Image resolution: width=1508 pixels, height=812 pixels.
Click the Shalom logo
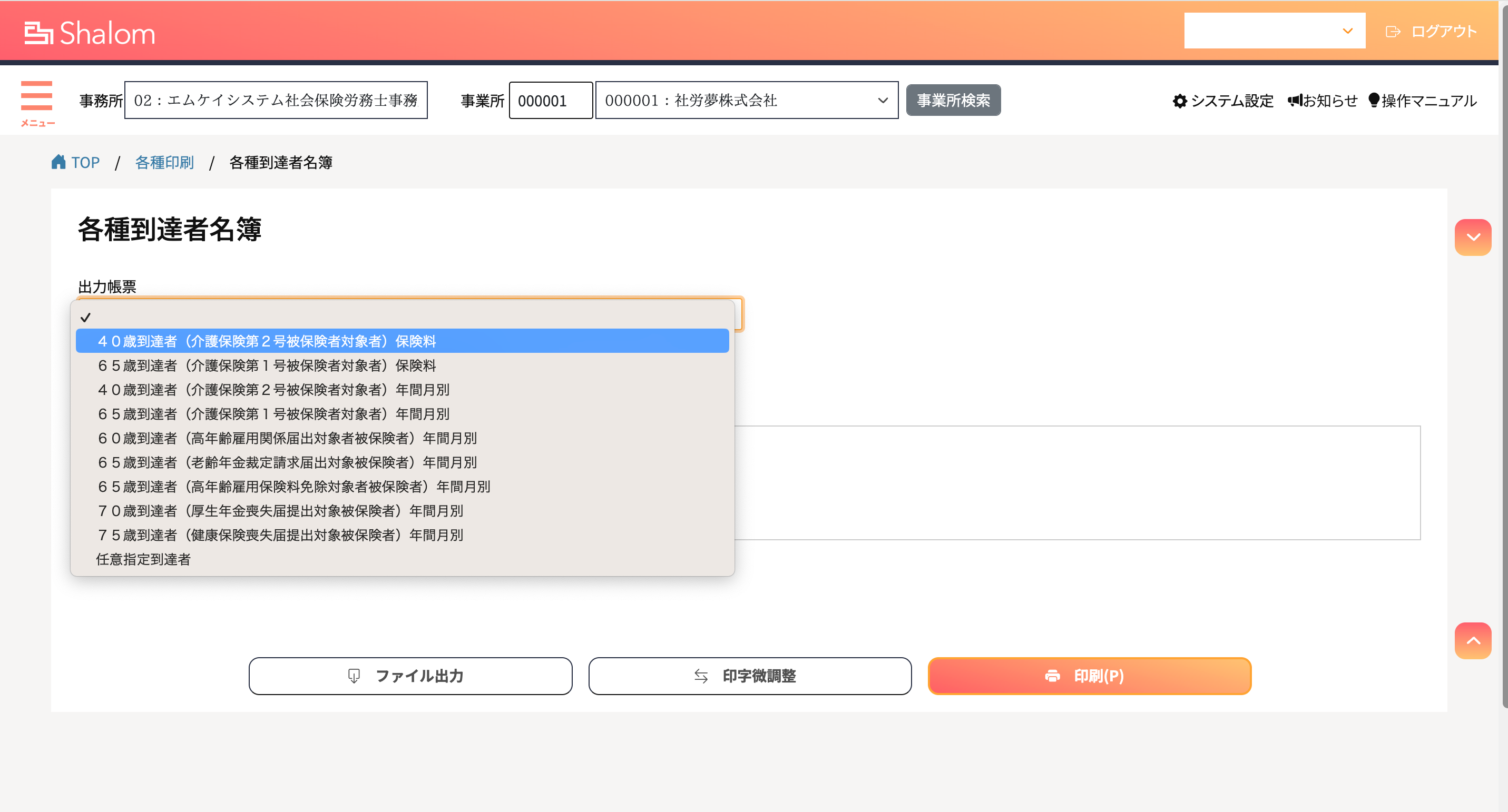(90, 33)
